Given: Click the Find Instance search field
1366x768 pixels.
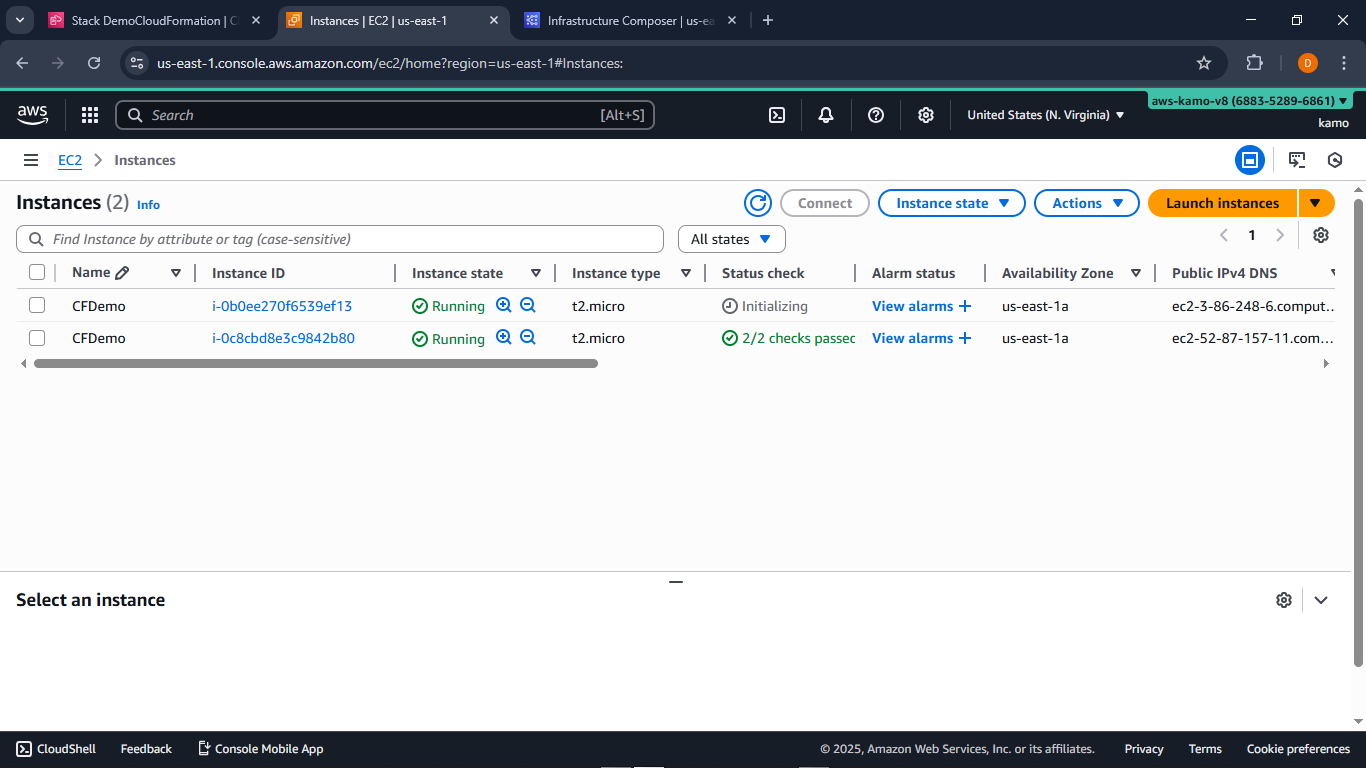Looking at the screenshot, I should 340,239.
